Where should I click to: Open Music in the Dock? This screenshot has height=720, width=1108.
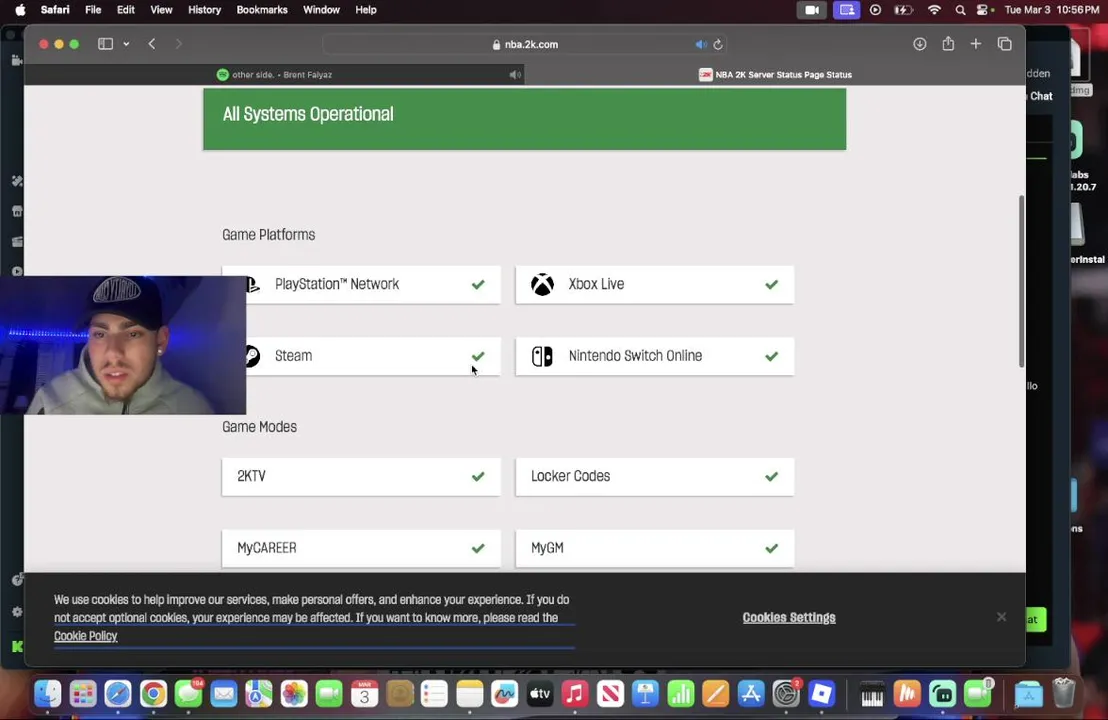point(575,694)
